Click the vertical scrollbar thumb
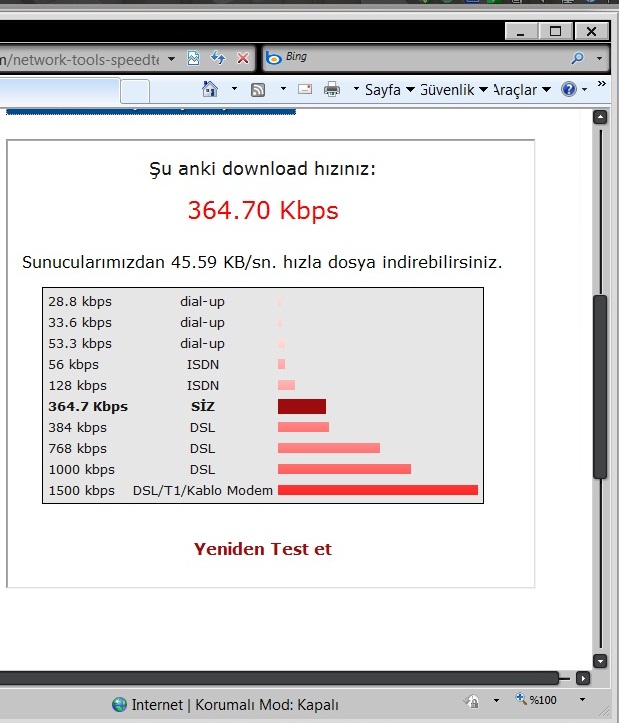619x723 pixels. coord(600,385)
